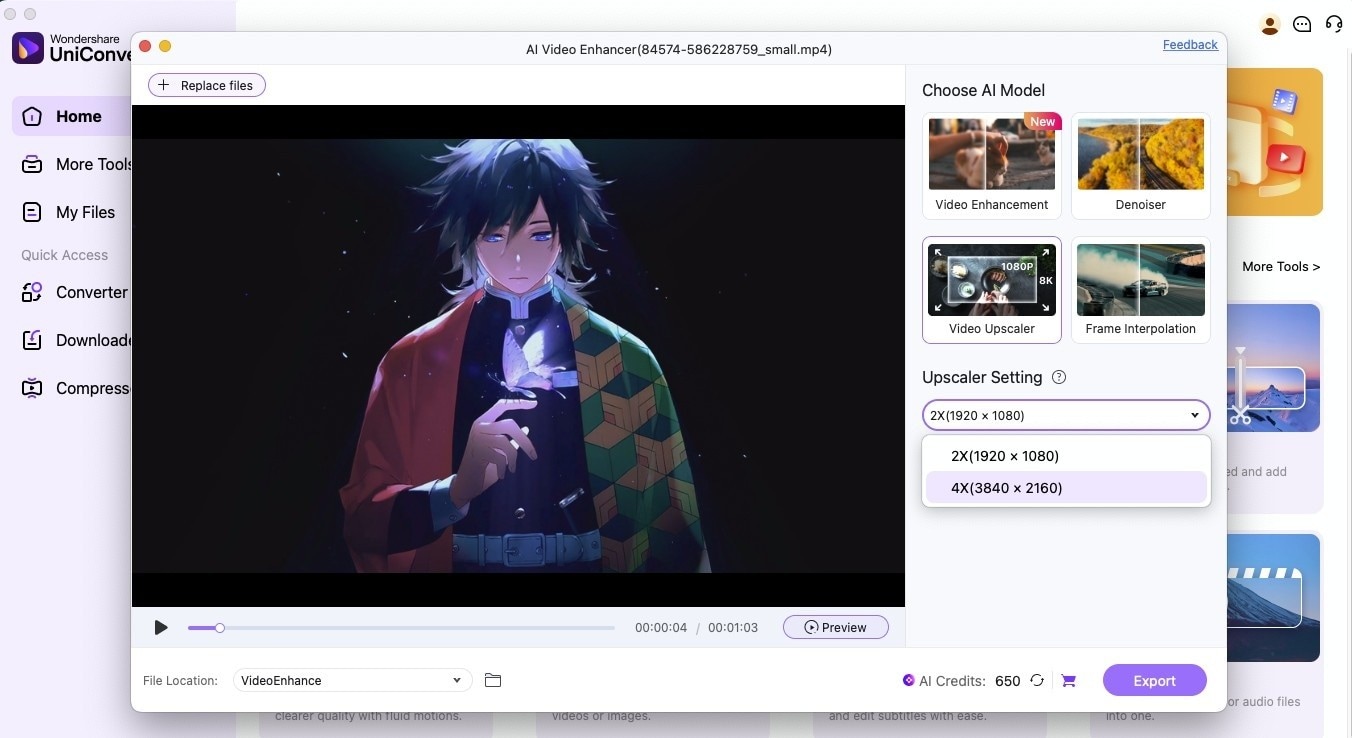Open the chat message icon
This screenshot has width=1352, height=738.
tap(1302, 25)
